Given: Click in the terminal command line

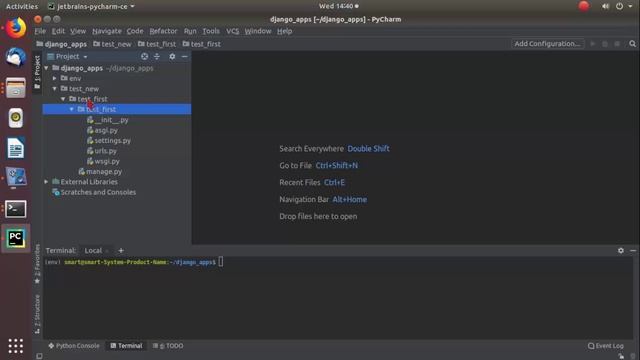Looking at the screenshot, I should point(338,262).
